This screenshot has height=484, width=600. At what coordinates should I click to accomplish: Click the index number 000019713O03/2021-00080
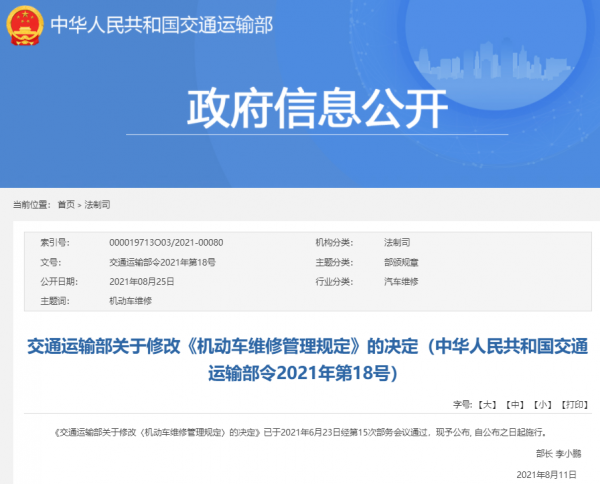pos(165,243)
